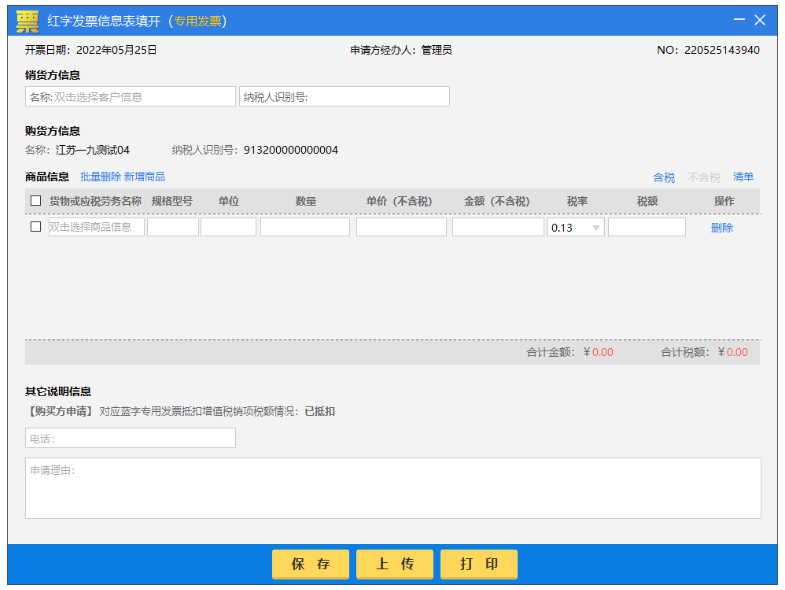
Task: Click the 税率 column header
Action: (577, 201)
